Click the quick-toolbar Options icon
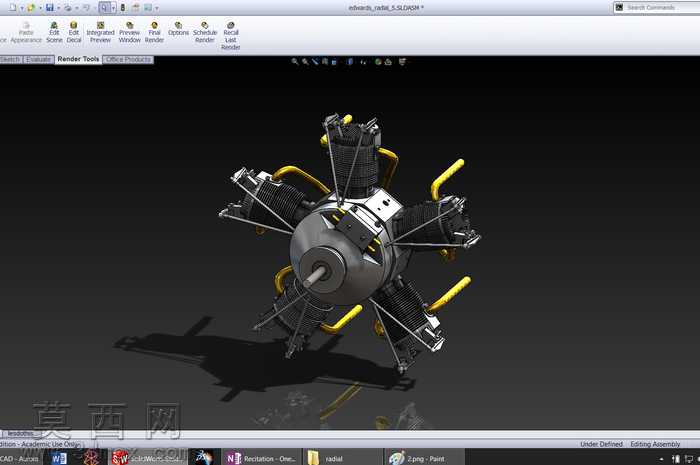The image size is (700, 465). tap(148, 8)
